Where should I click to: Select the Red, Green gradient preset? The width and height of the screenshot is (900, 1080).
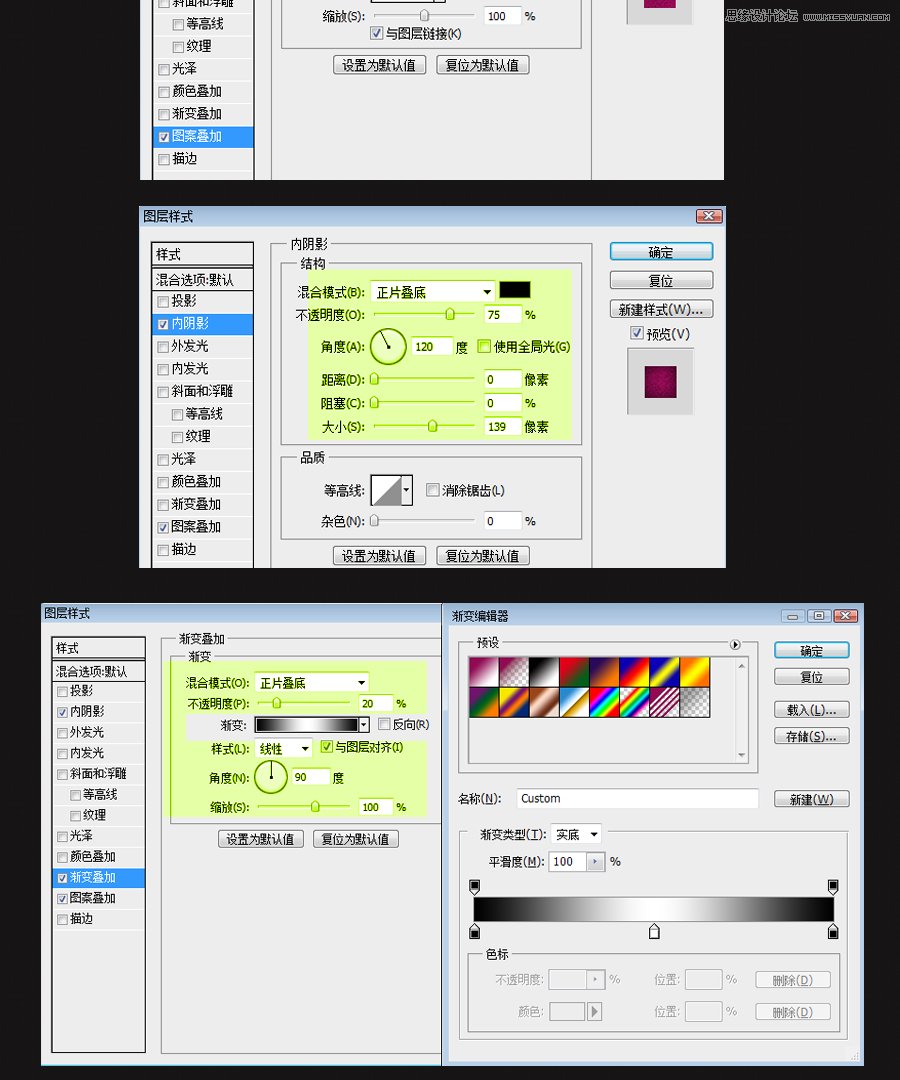pyautogui.click(x=574, y=672)
